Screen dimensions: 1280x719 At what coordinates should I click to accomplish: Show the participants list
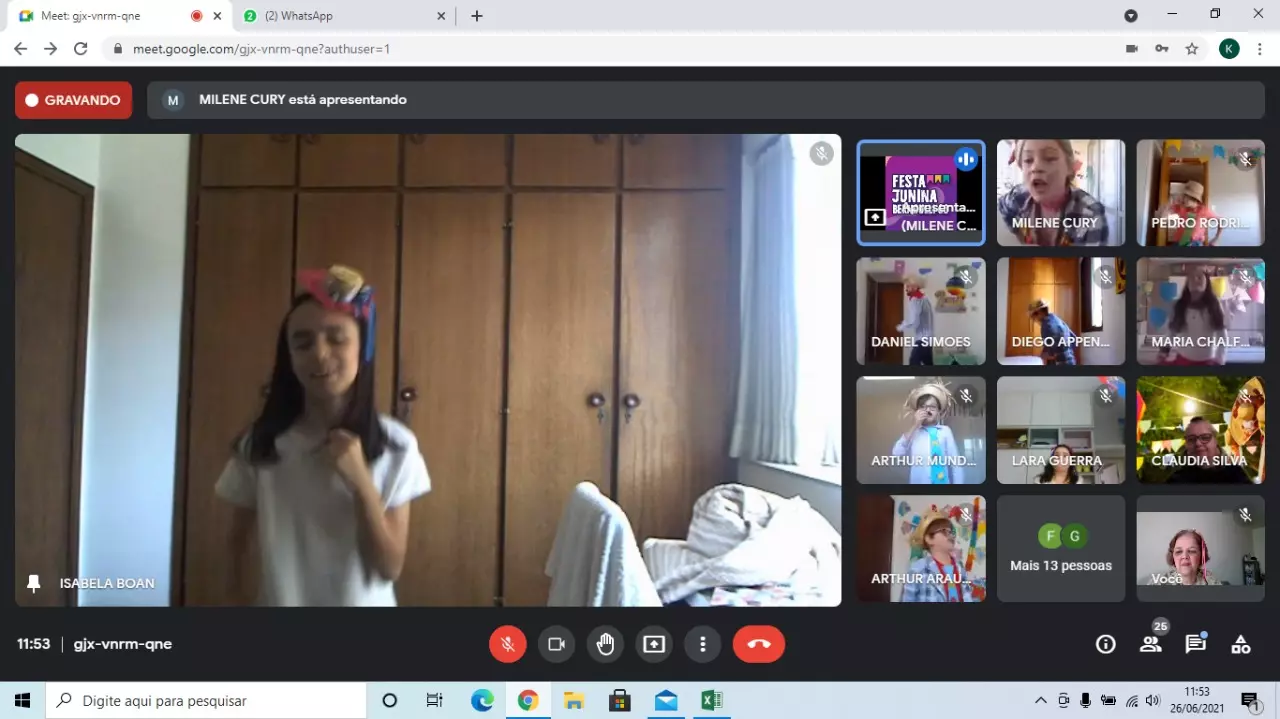[1151, 644]
